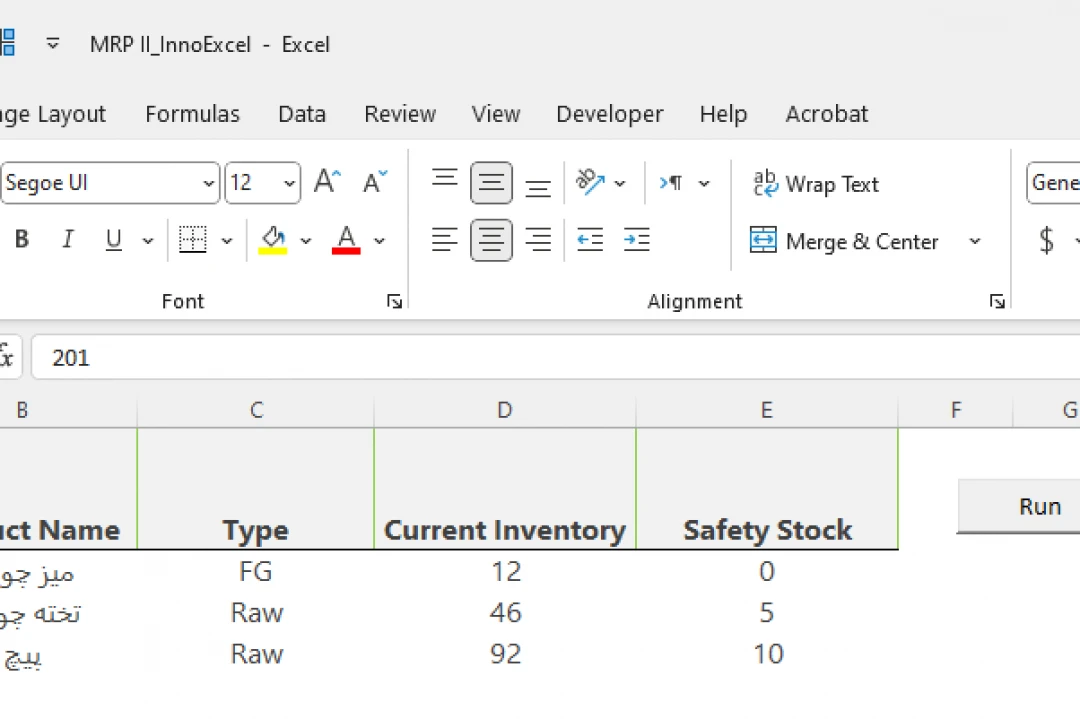Viewport: 1080px width, 719px height.
Task: Click the formula bar showing 201
Action: [550, 358]
